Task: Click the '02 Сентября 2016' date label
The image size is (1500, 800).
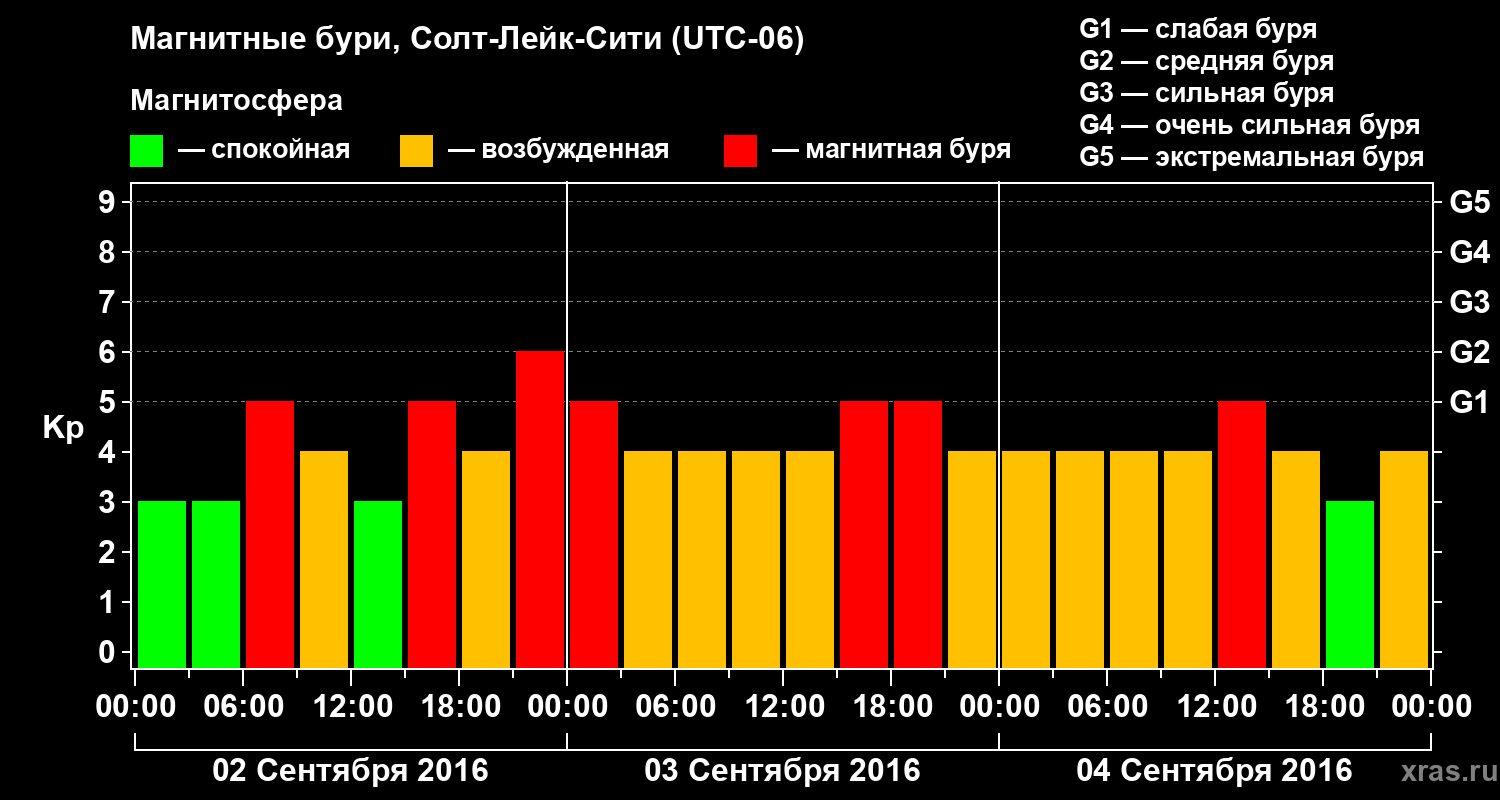Action: coord(351,771)
